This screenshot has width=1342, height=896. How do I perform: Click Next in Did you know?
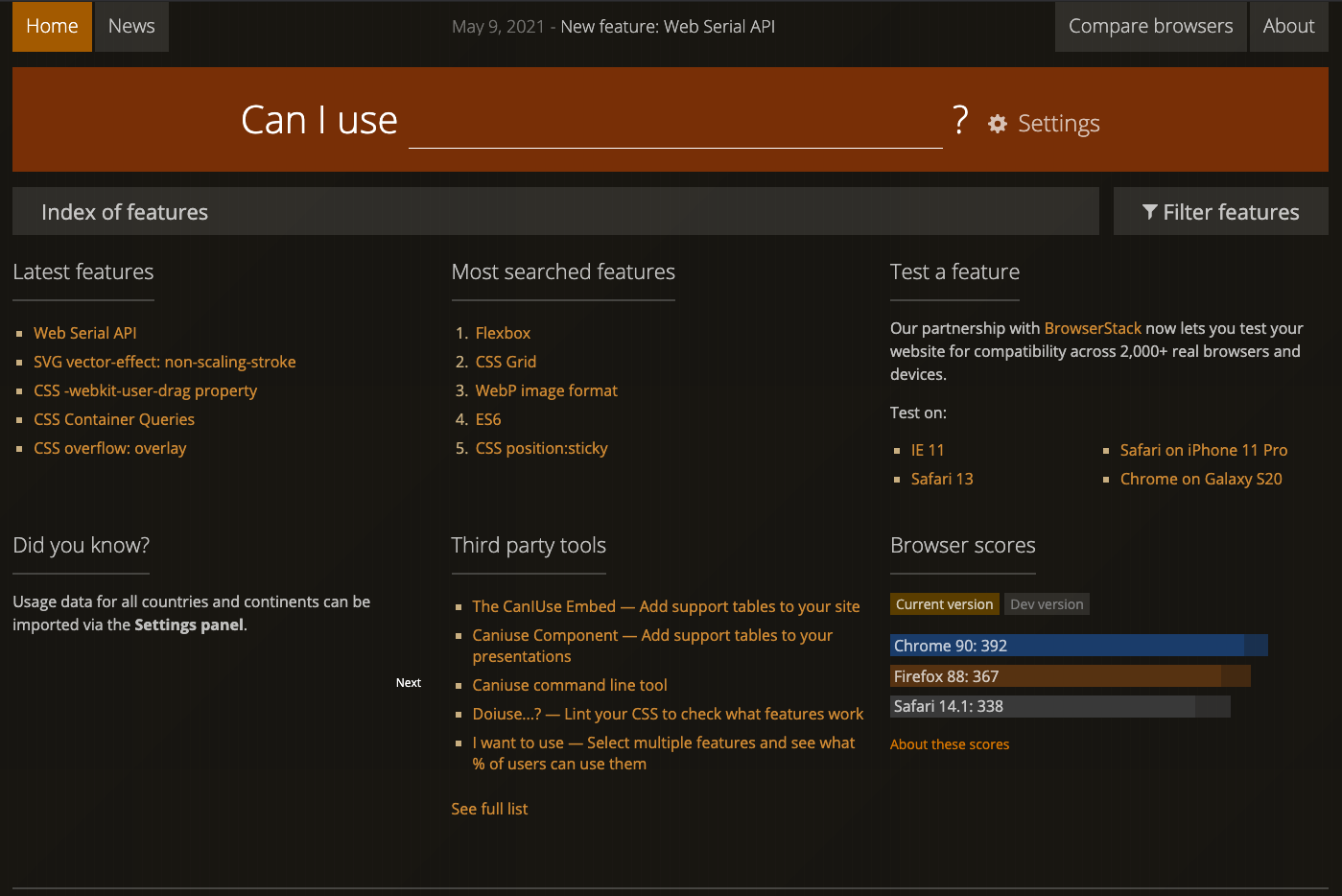[409, 683]
